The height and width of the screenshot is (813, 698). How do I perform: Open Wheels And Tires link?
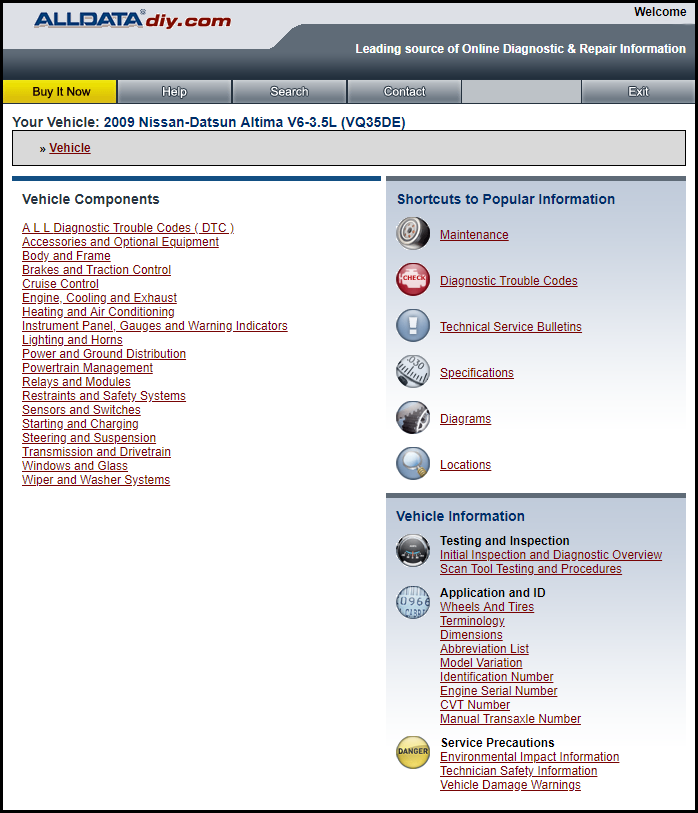(x=487, y=607)
